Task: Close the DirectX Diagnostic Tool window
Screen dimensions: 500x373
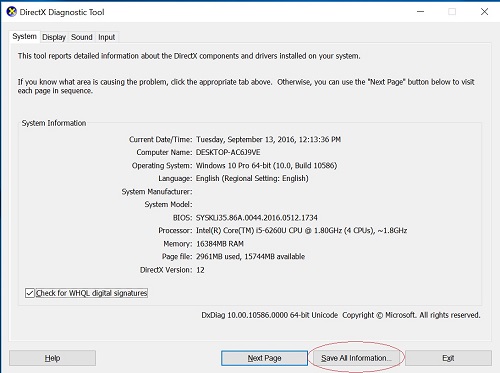Action: coord(484,12)
